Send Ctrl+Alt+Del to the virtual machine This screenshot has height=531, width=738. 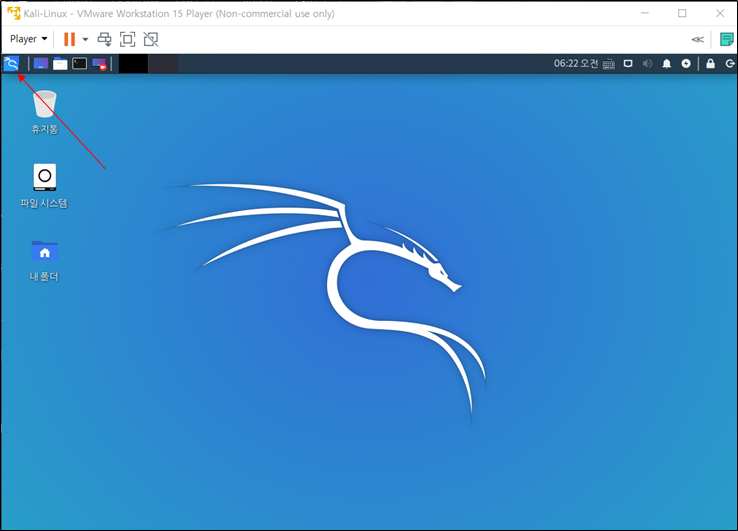coord(104,40)
